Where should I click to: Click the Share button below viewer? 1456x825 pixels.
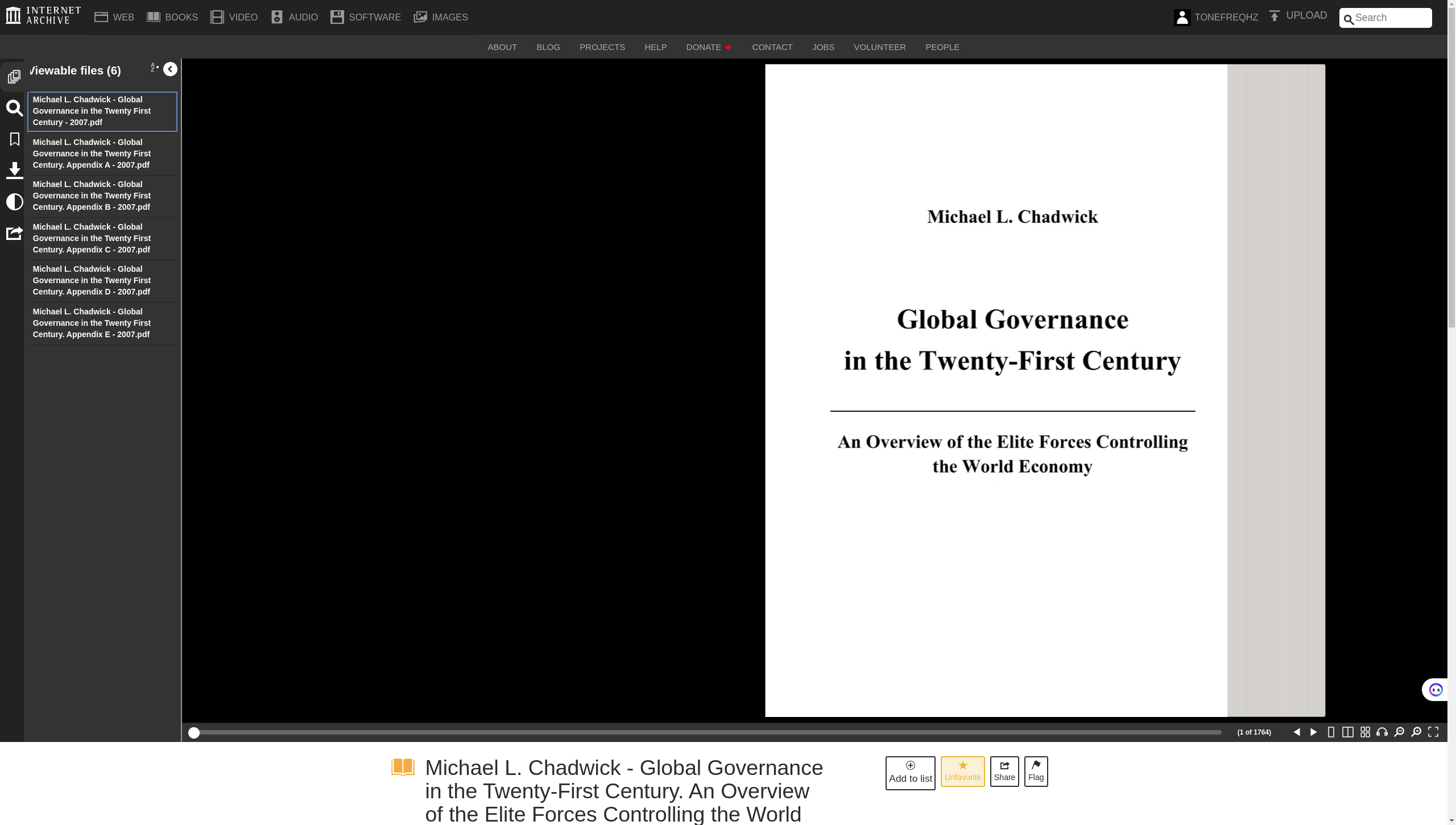[1004, 772]
